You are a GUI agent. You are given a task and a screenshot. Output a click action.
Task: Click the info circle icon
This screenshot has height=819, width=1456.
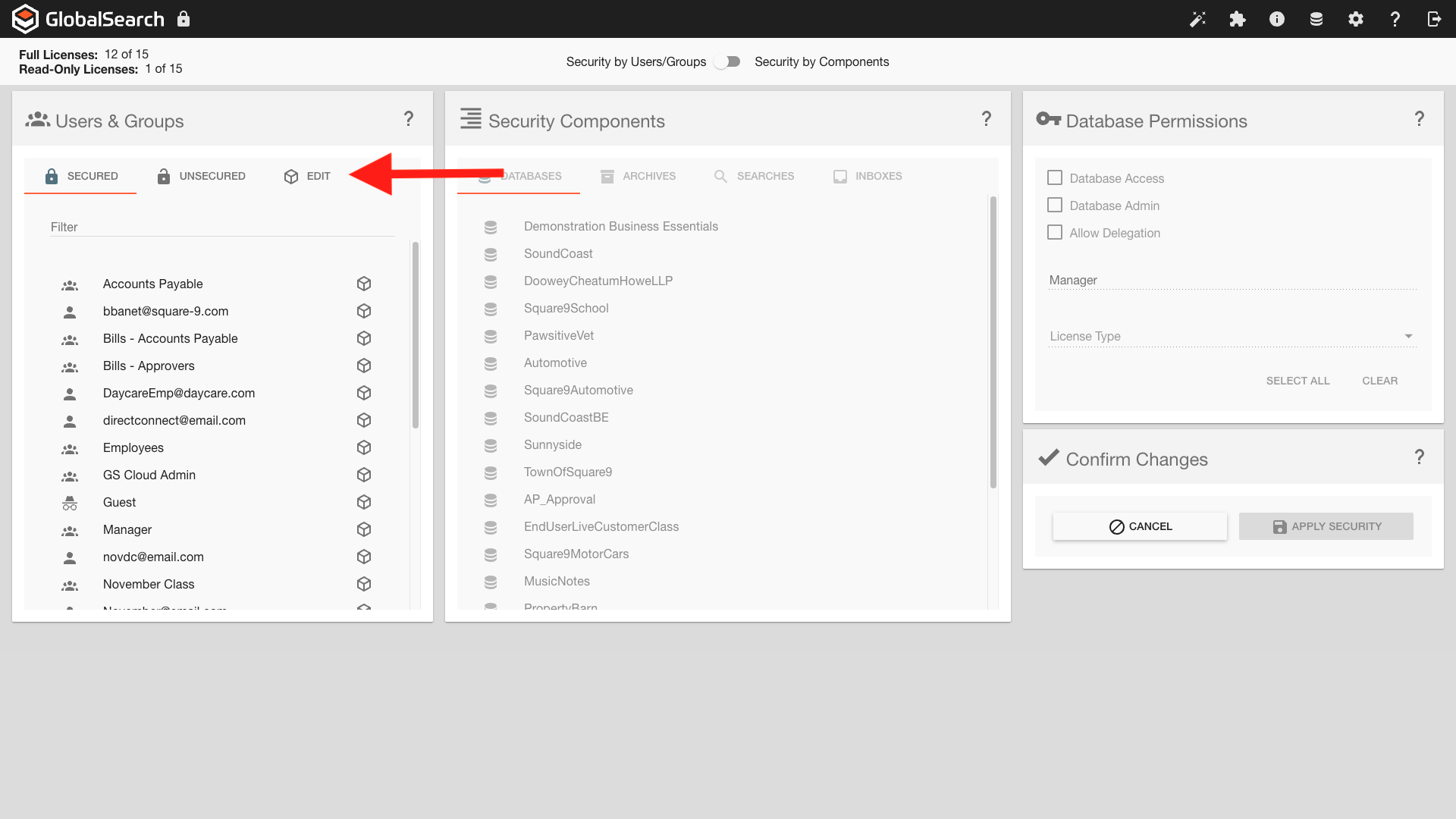(x=1277, y=19)
